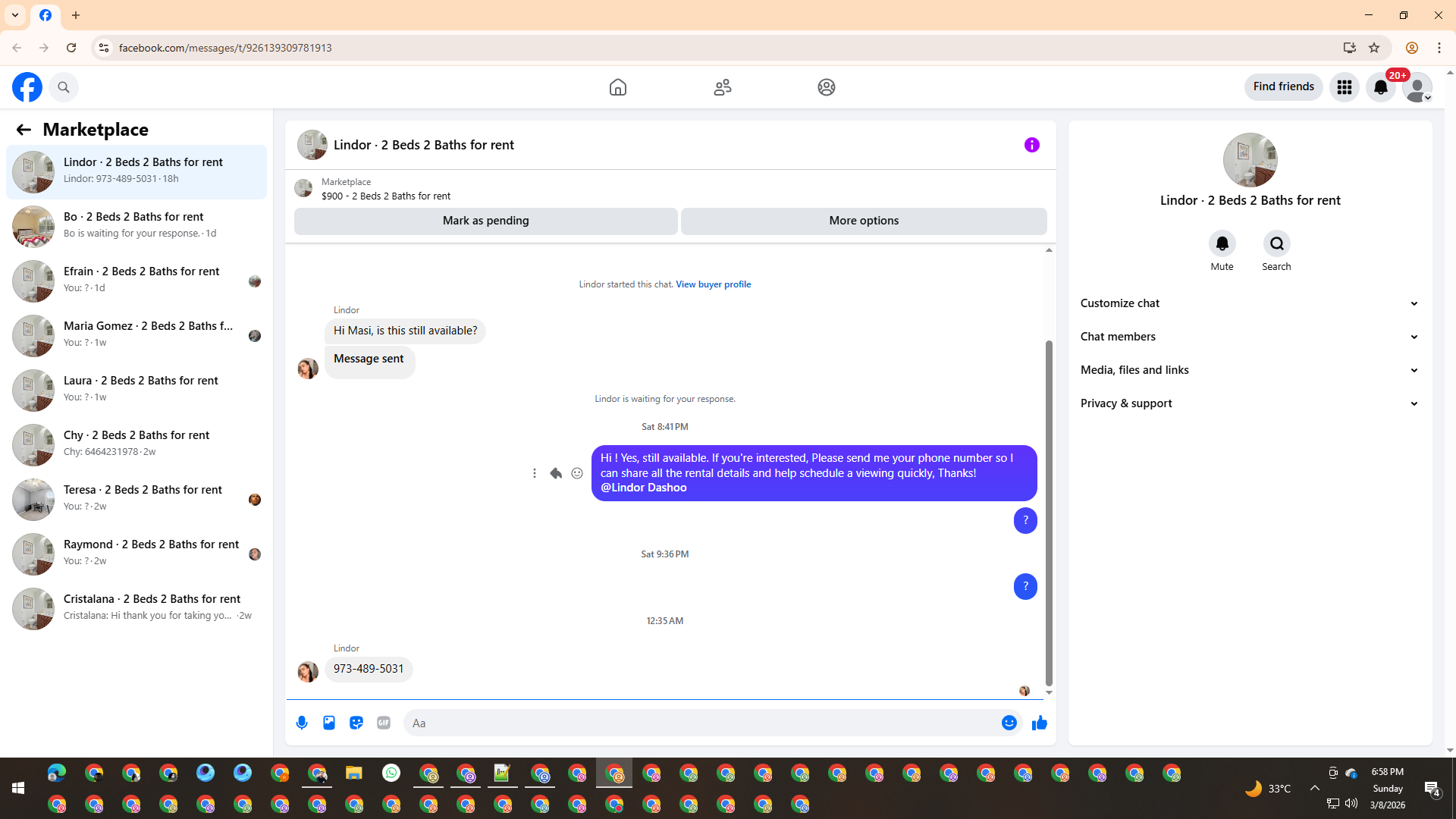Screen dimensions: 1456x819
Task: Reply to the sent message with arrow icon
Action: pos(556,473)
